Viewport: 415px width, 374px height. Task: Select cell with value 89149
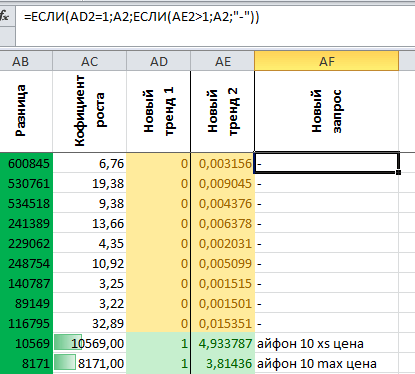[x=26, y=303]
